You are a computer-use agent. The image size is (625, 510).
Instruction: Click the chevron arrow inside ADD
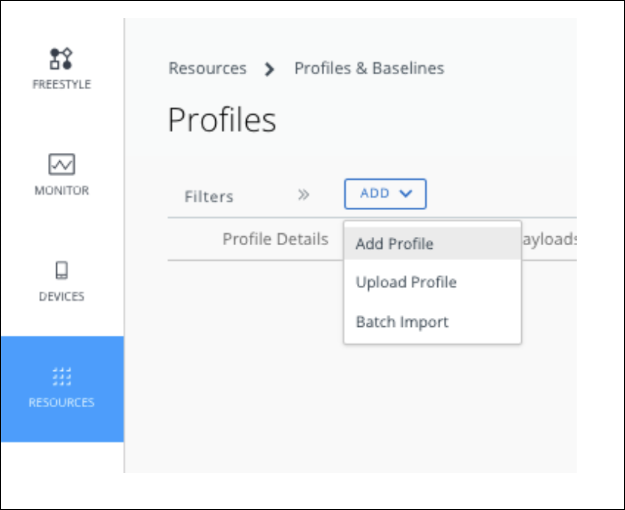pos(405,194)
